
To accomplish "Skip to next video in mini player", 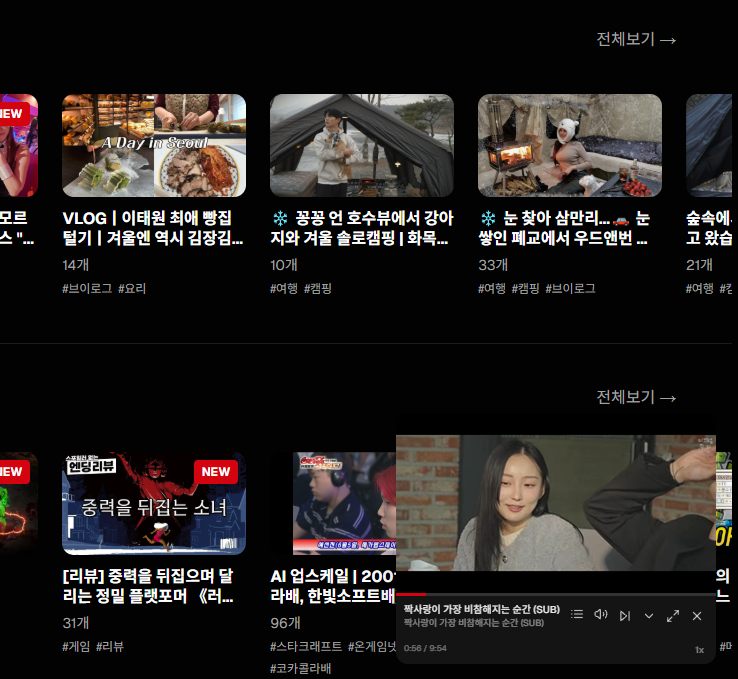I will pos(625,615).
